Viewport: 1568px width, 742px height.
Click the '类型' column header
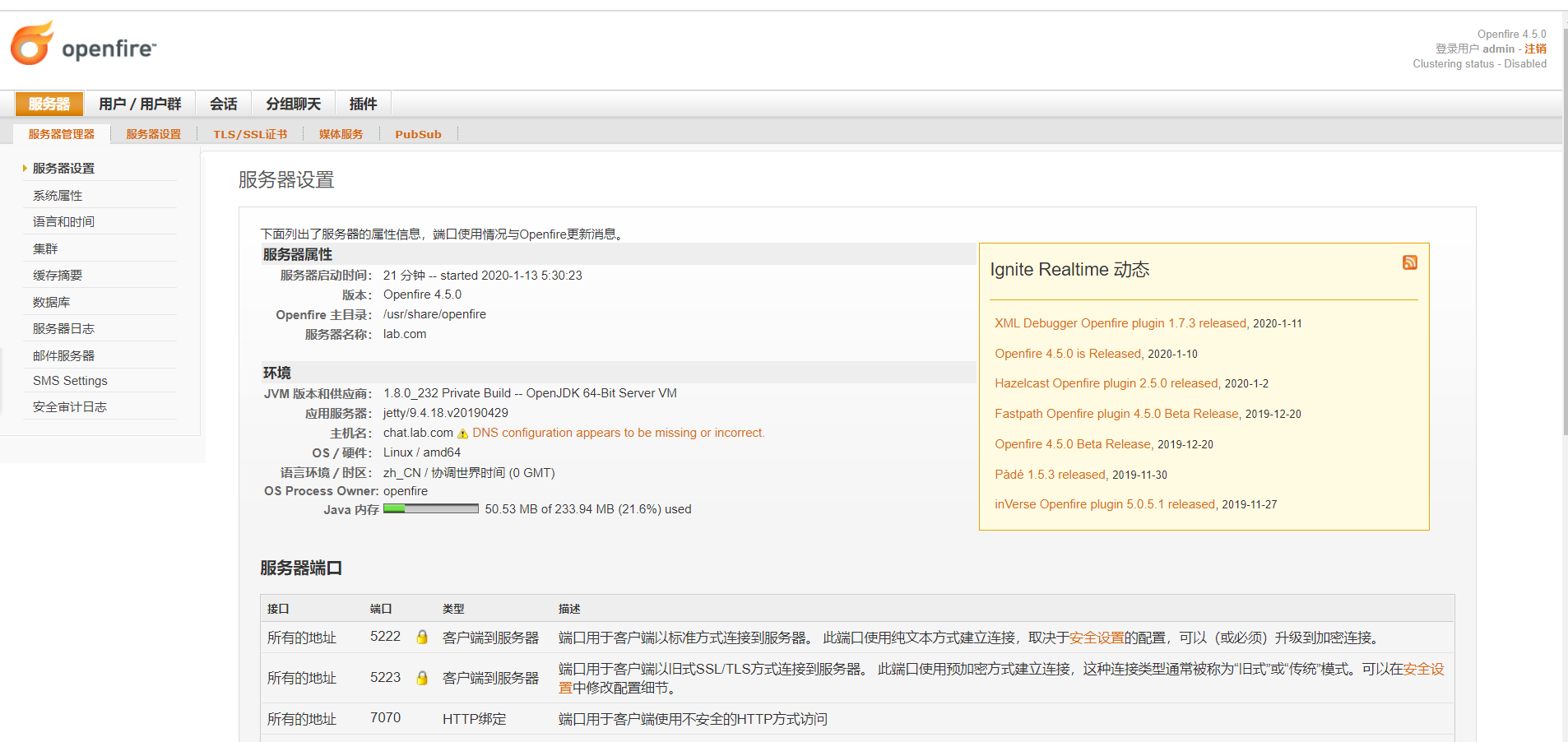click(x=453, y=609)
